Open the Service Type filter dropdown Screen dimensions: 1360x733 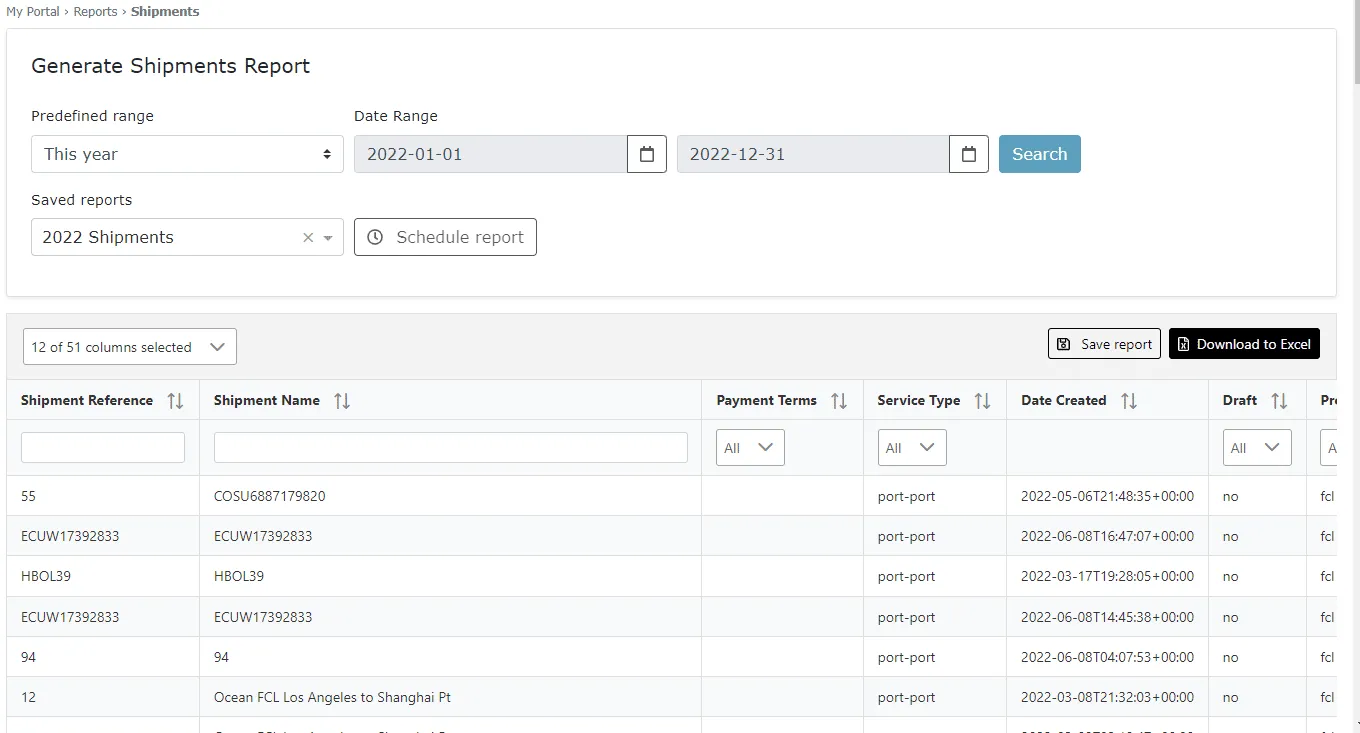[912, 448]
